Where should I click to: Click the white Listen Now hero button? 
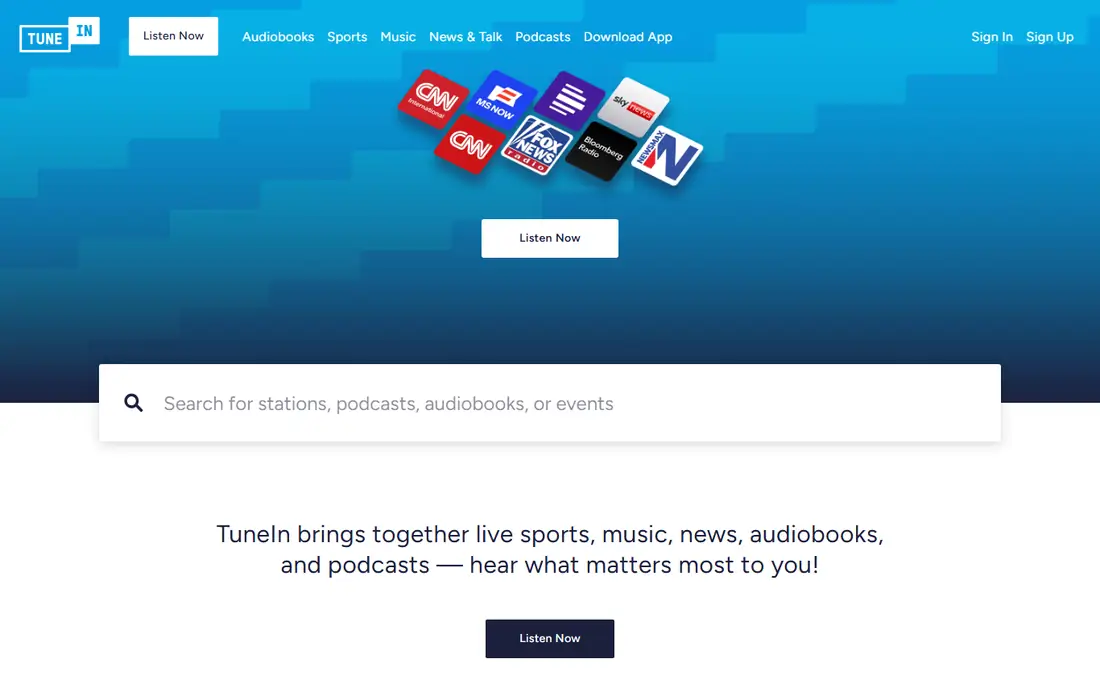[x=550, y=238]
